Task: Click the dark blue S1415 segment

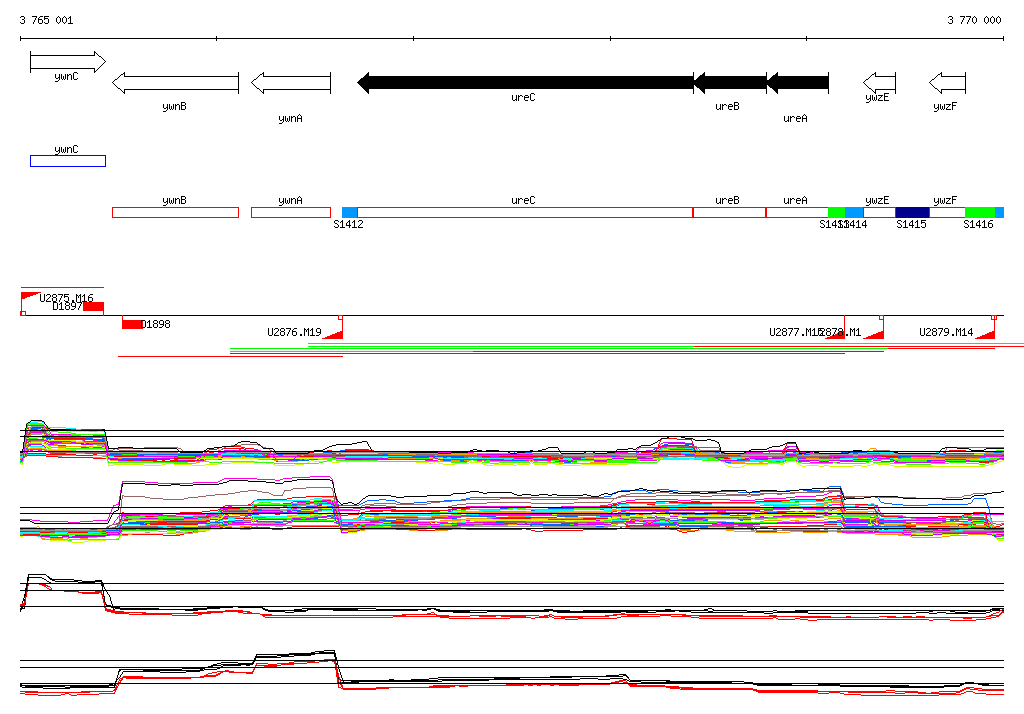Action: (x=912, y=212)
